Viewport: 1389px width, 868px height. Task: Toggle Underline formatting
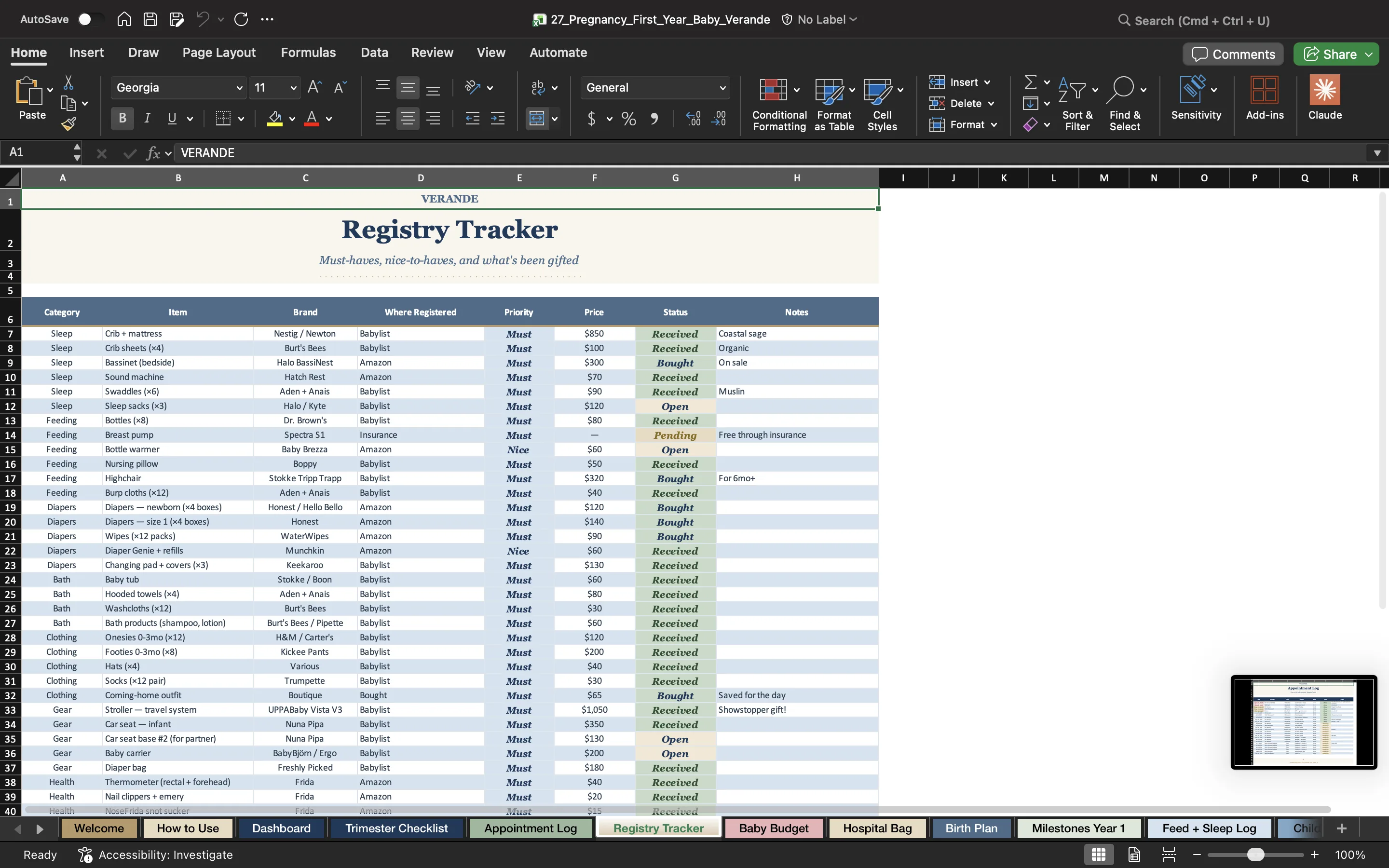[172, 119]
